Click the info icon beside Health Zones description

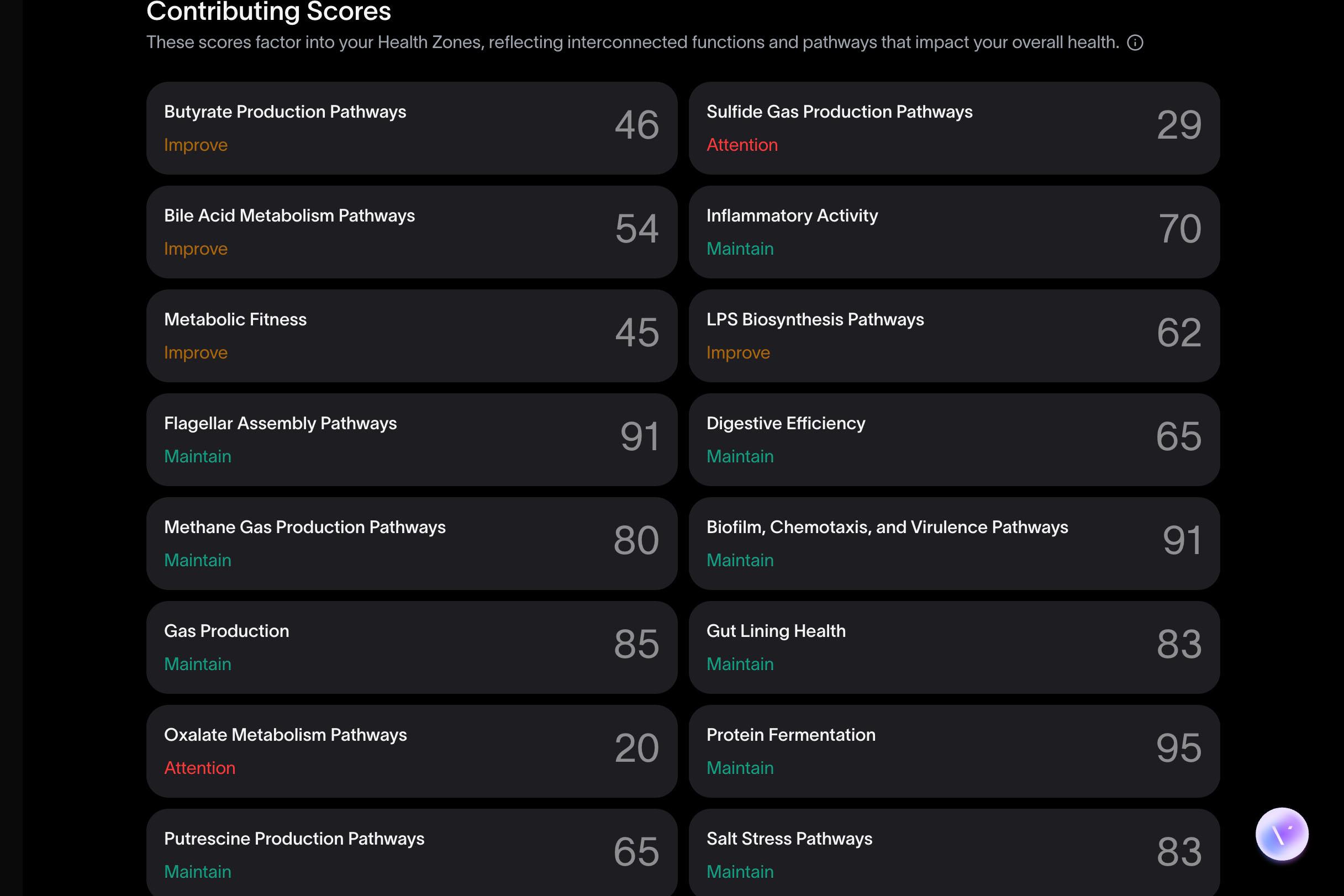click(1135, 43)
